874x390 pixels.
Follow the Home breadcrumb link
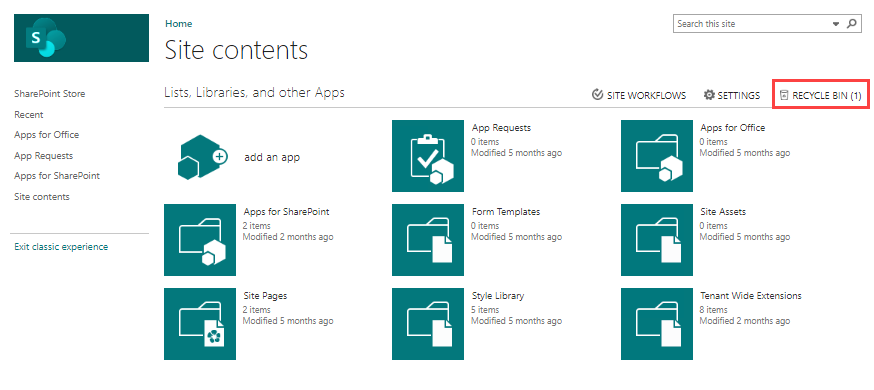click(x=179, y=23)
